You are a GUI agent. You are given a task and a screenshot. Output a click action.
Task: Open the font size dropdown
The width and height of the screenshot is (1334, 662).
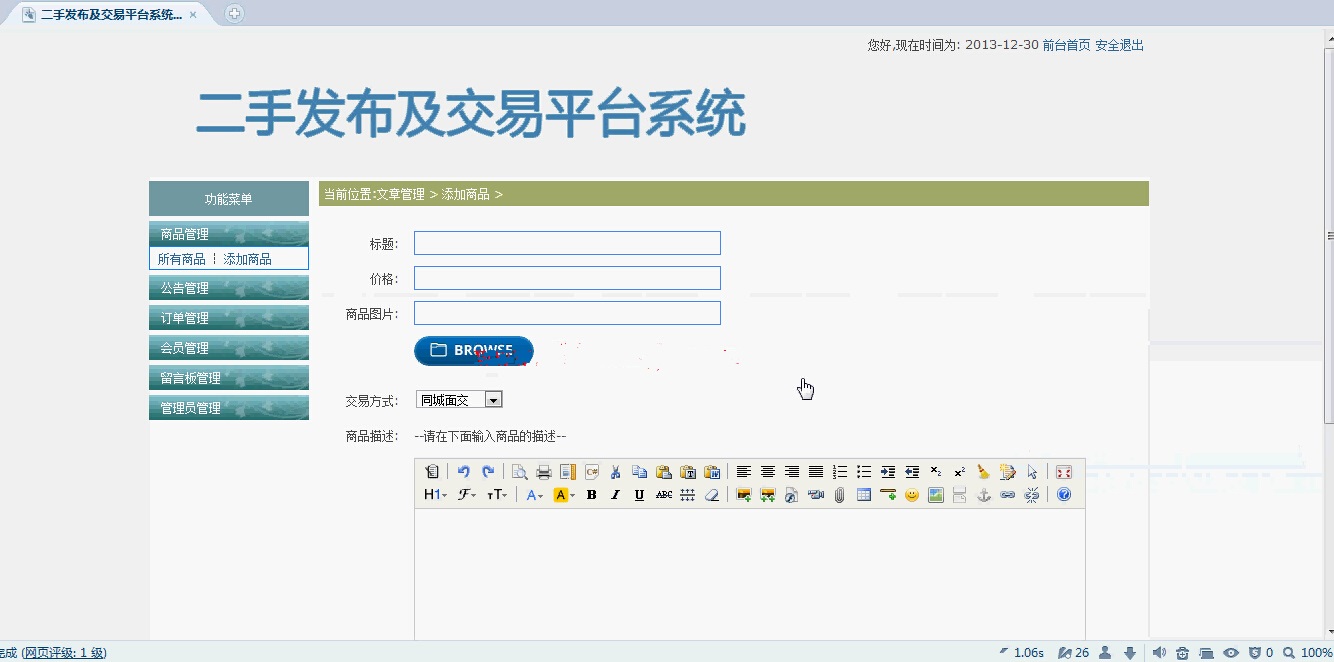click(497, 495)
